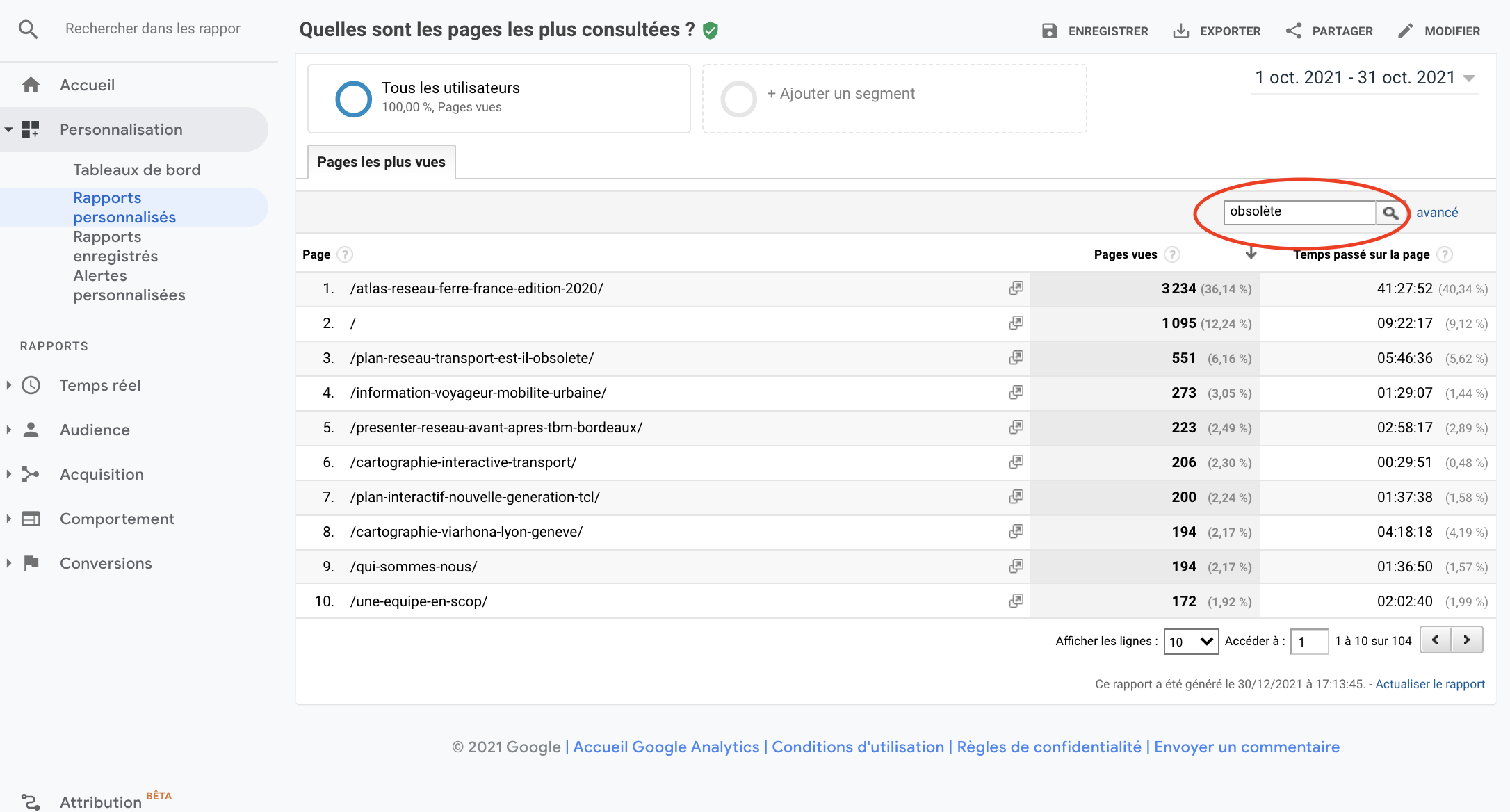Select the Tous les utilisateurs segment circle
Image resolution: width=1510 pixels, height=812 pixels.
(353, 99)
